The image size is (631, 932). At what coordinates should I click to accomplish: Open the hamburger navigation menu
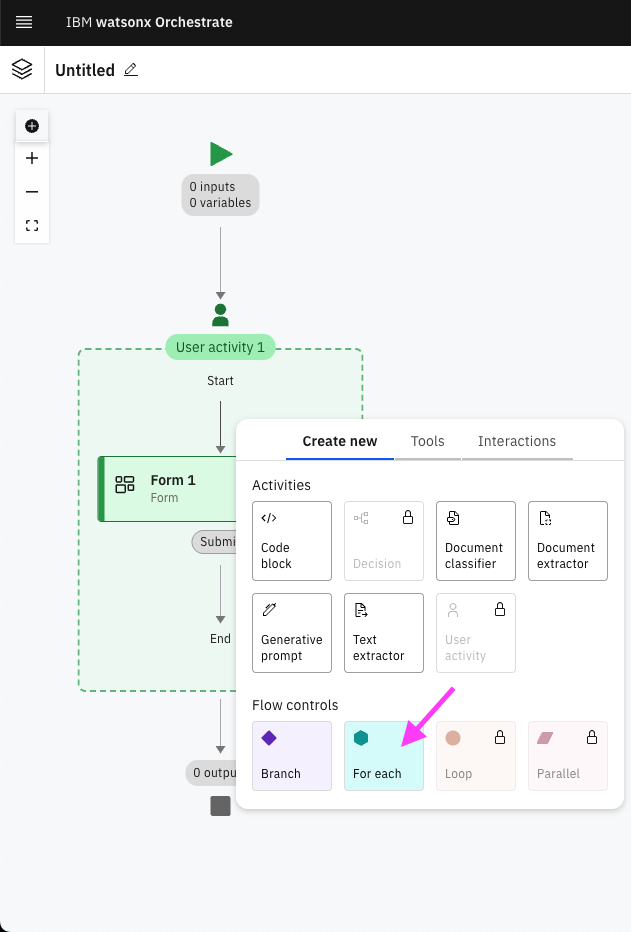(24, 22)
